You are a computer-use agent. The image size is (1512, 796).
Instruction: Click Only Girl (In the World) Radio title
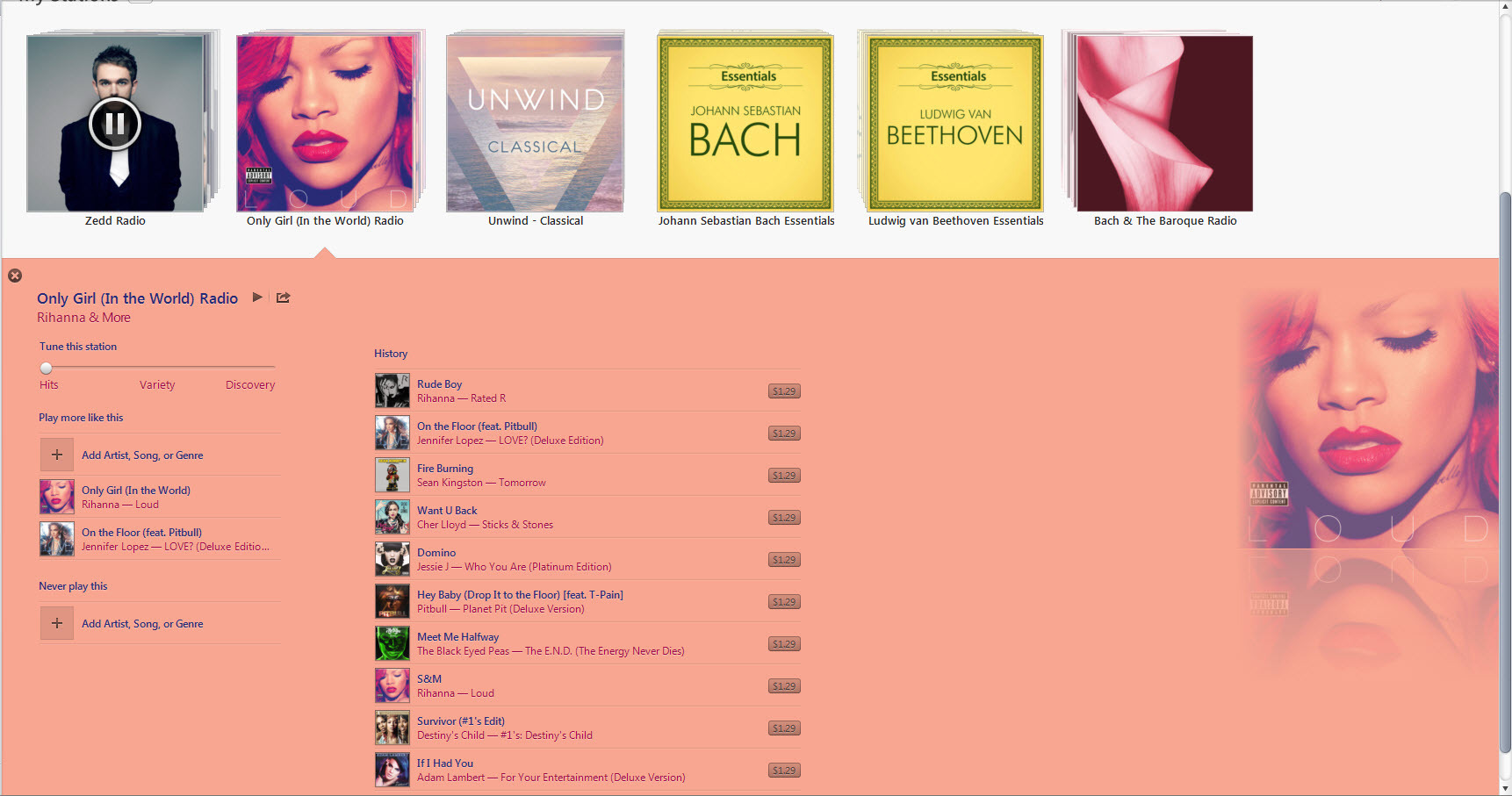pyautogui.click(x=137, y=298)
